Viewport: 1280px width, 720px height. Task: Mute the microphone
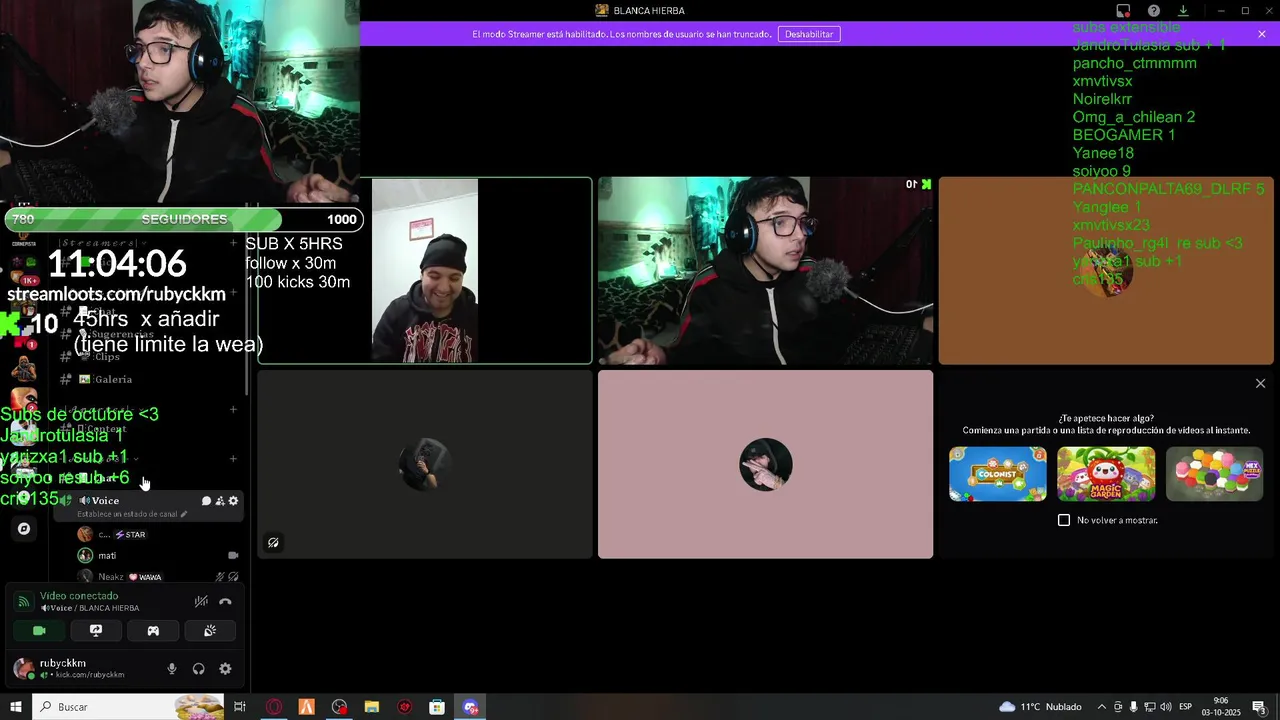pyautogui.click(x=172, y=669)
